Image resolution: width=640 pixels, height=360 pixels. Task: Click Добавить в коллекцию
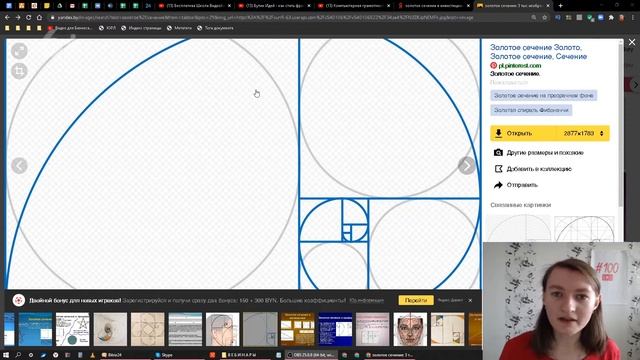(539, 169)
